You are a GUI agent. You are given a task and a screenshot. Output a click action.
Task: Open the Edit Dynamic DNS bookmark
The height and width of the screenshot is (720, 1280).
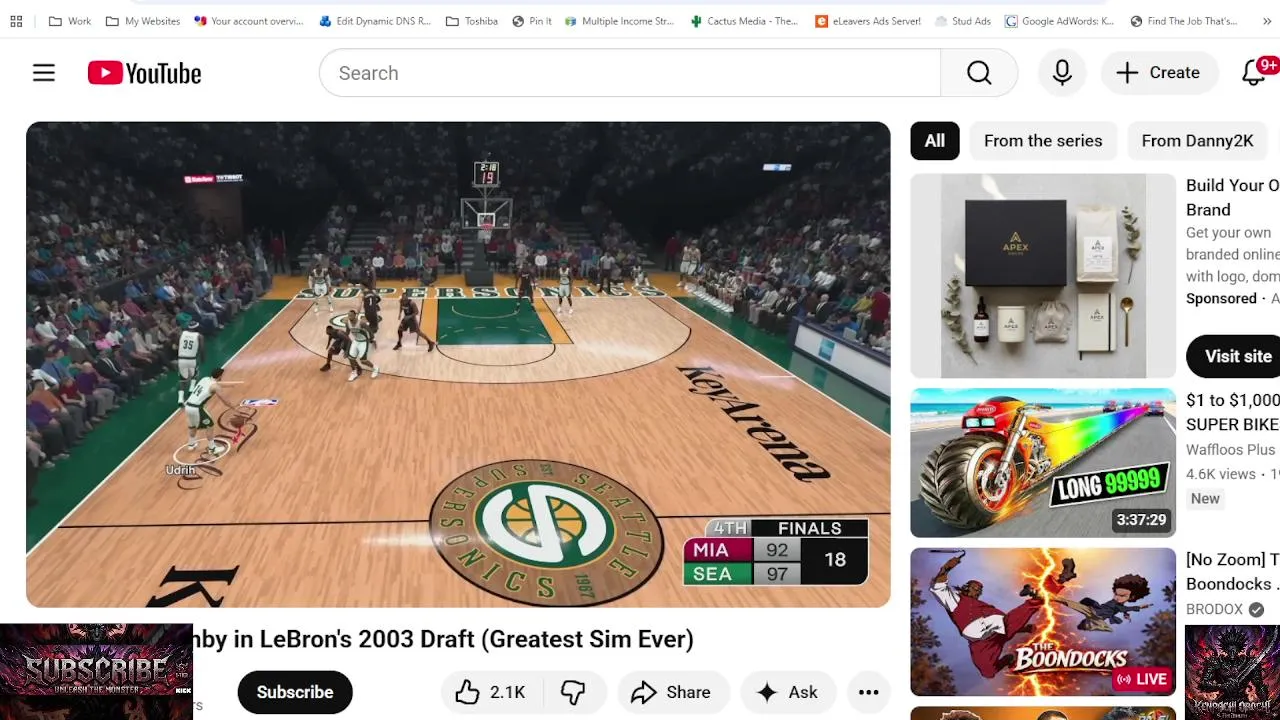click(x=375, y=21)
